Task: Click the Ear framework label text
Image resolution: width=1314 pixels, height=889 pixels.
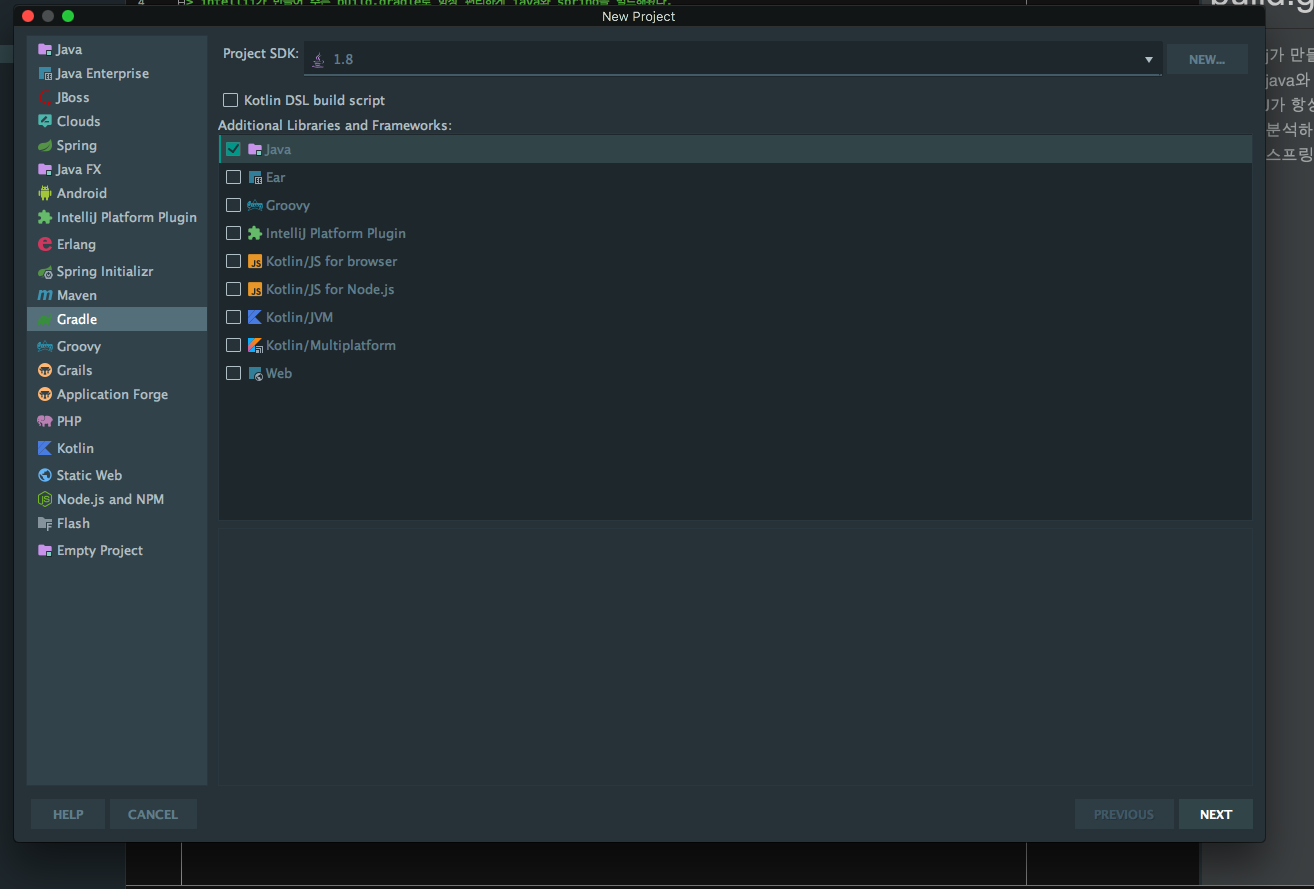Action: [275, 177]
